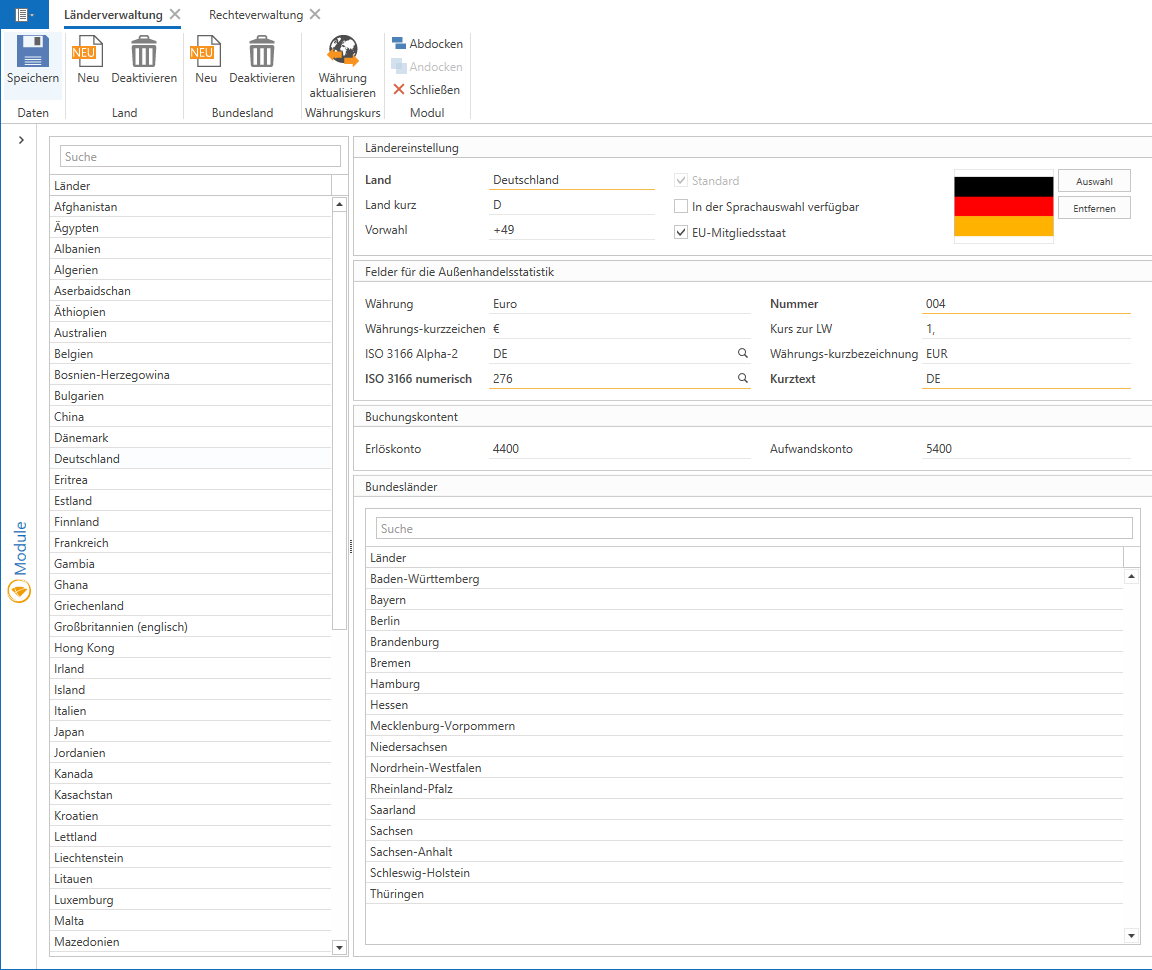Image resolution: width=1152 pixels, height=970 pixels.
Task: Open the application menu dropdown at top-left
Action: [24, 15]
